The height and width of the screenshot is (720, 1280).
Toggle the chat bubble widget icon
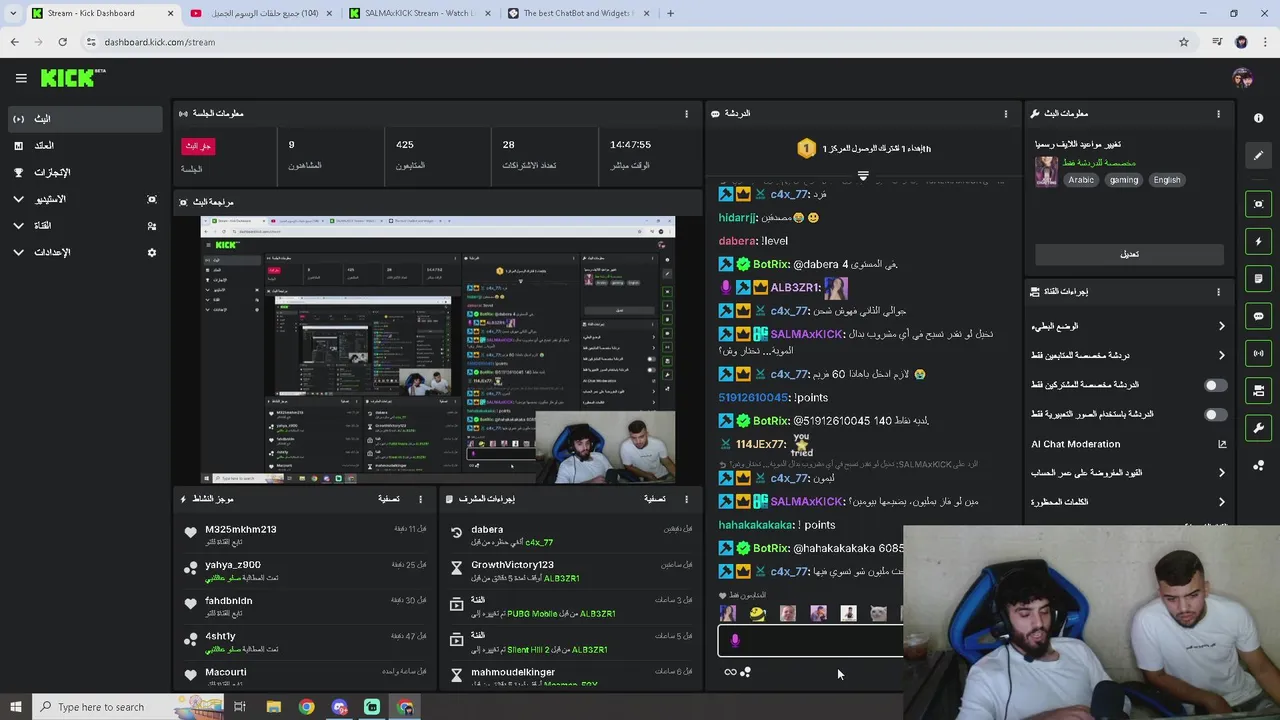tap(1258, 316)
